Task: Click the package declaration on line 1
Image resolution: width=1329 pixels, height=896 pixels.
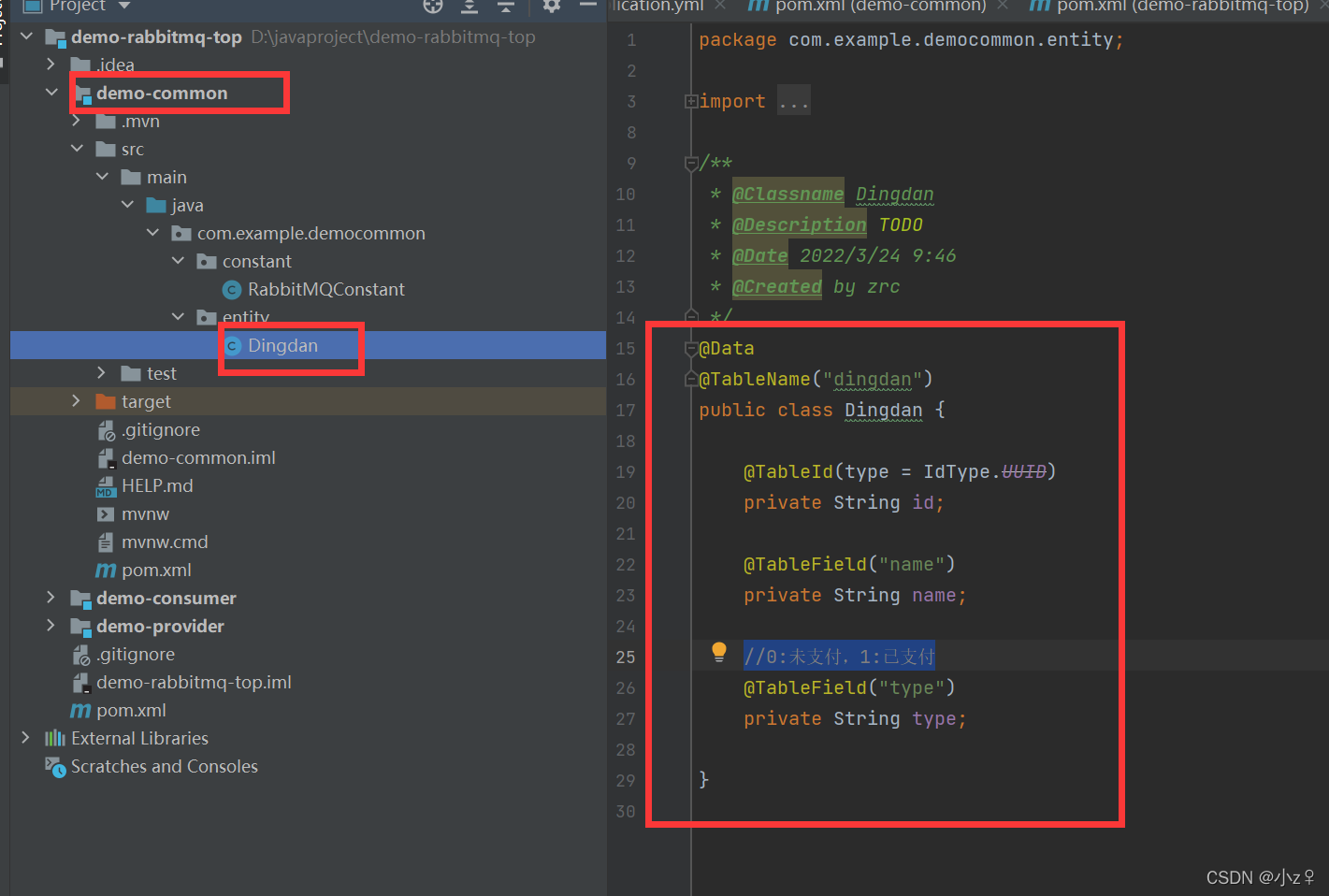Action: coord(911,40)
